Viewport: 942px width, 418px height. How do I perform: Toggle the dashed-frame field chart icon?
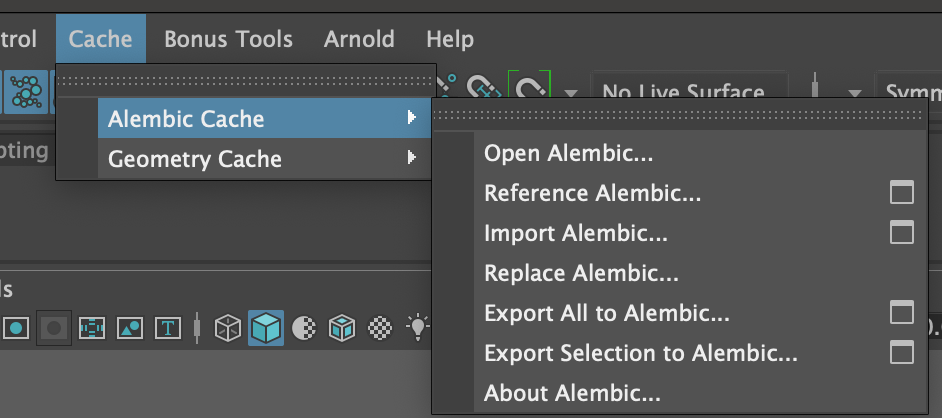coord(92,329)
